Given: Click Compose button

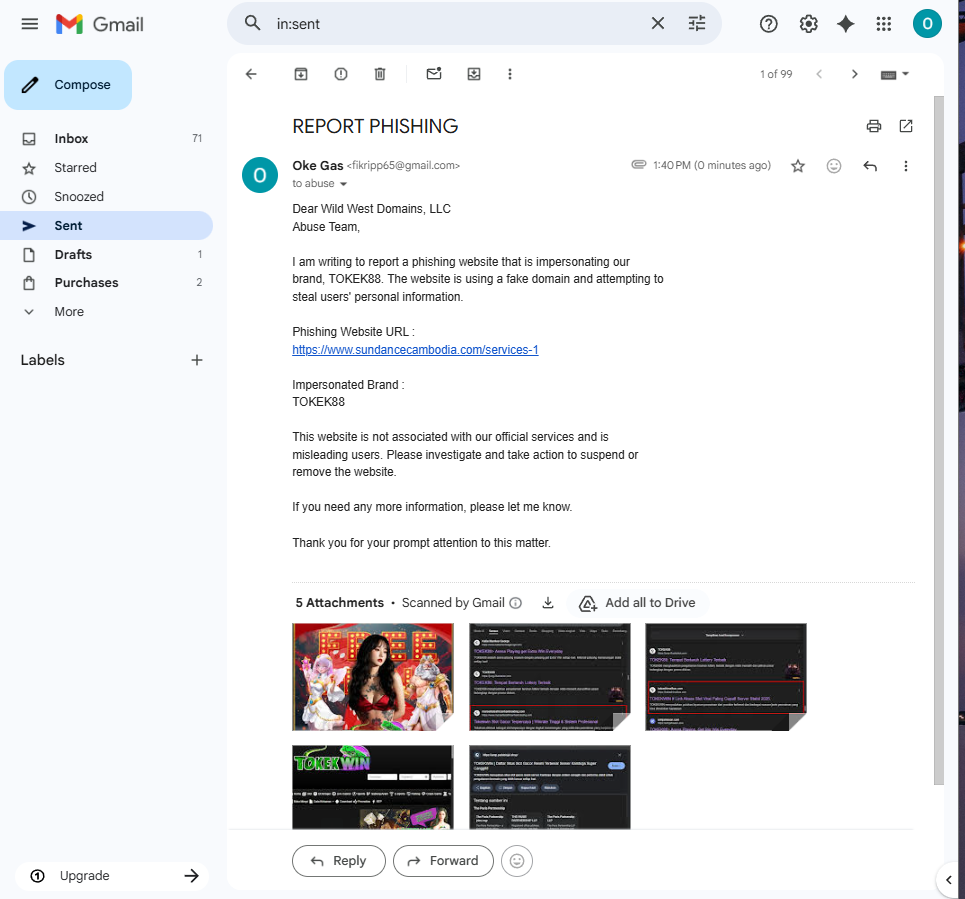Looking at the screenshot, I should pos(68,85).
